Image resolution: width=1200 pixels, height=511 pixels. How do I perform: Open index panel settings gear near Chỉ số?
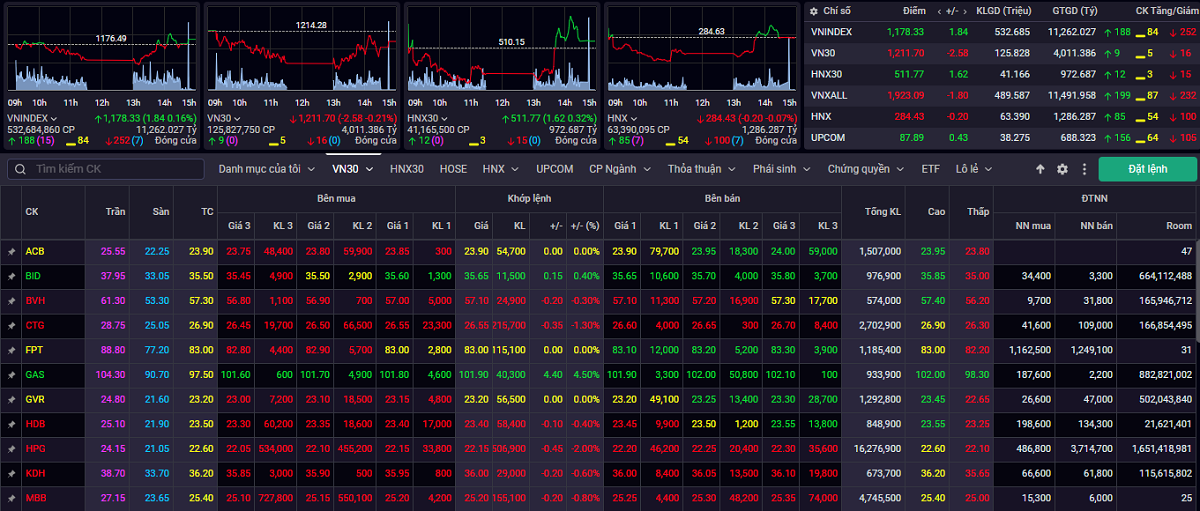pyautogui.click(x=811, y=10)
